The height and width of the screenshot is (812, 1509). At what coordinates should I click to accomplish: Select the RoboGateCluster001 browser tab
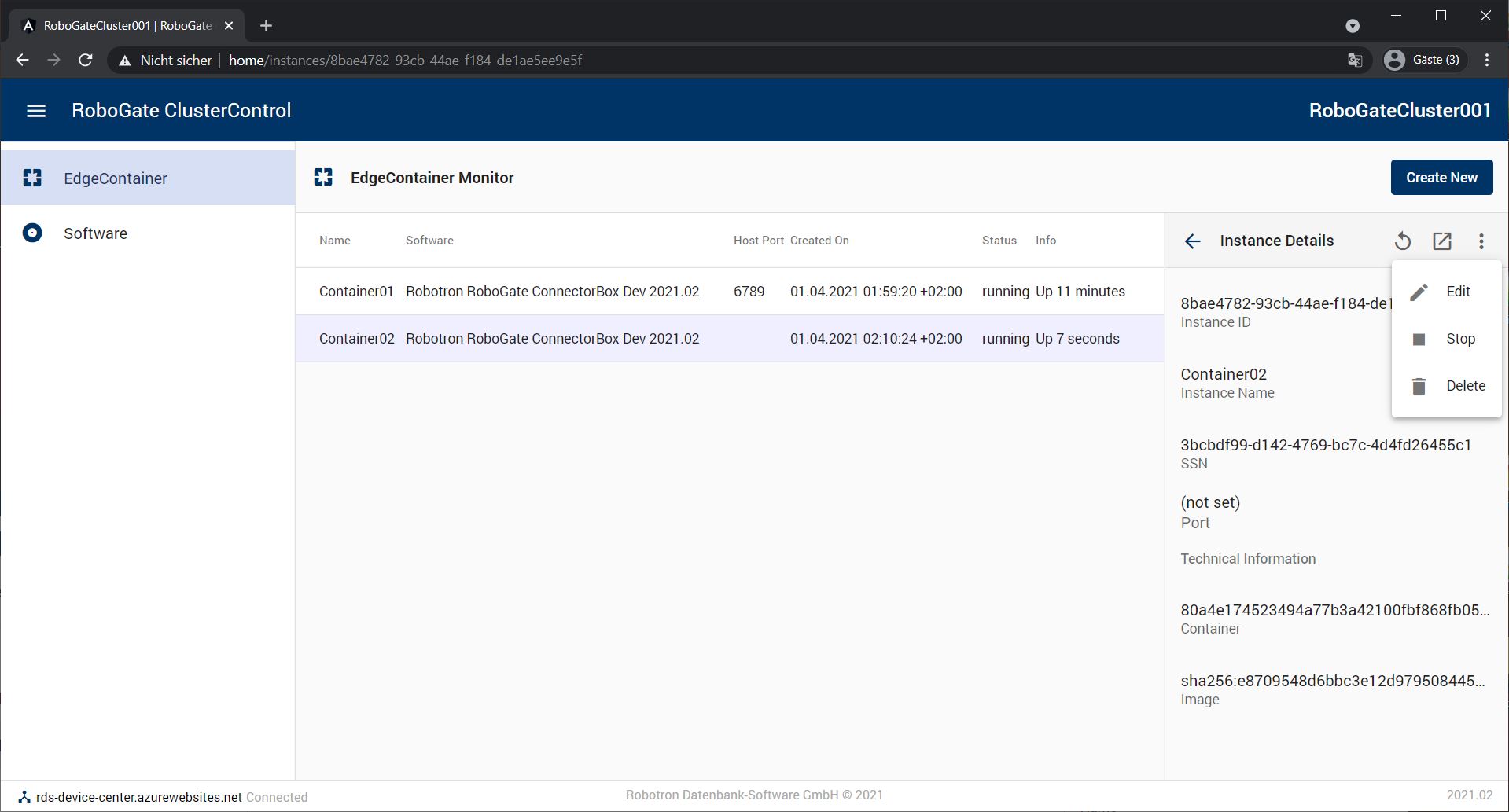126,26
